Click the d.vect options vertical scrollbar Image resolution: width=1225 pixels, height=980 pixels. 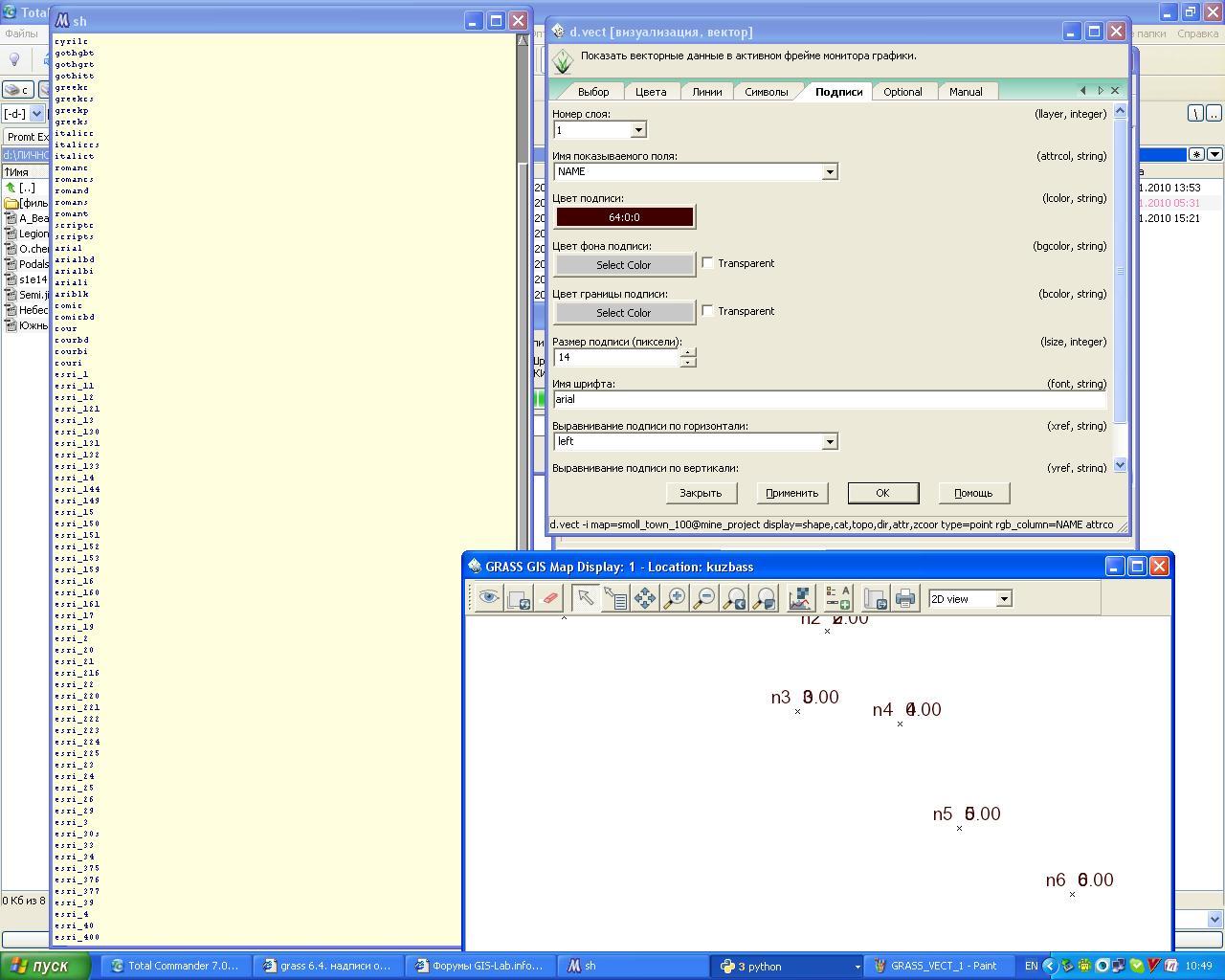(x=1121, y=287)
